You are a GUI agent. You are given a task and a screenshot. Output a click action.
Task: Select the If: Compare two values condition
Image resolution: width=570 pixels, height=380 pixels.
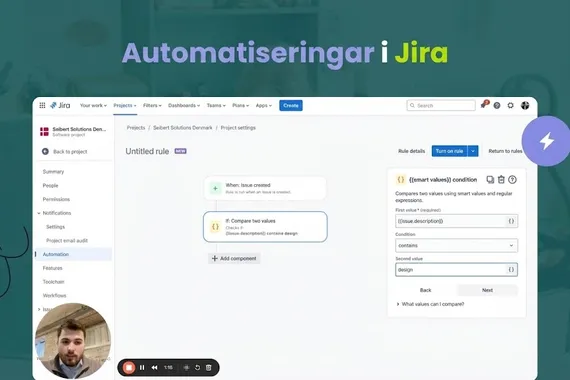(x=265, y=227)
